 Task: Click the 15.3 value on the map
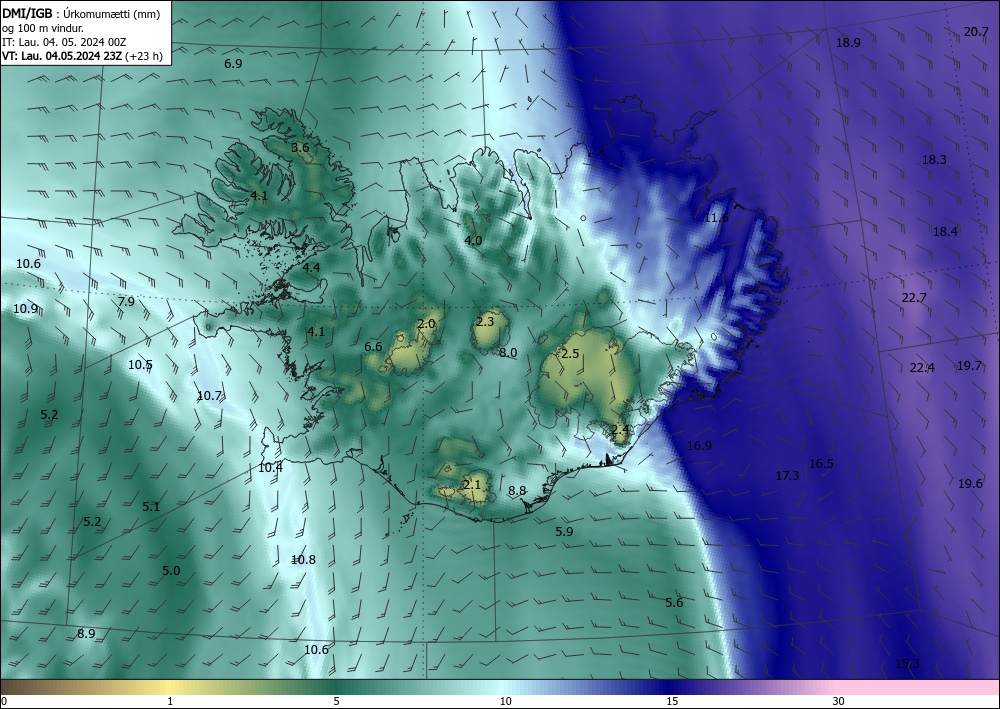click(x=908, y=664)
